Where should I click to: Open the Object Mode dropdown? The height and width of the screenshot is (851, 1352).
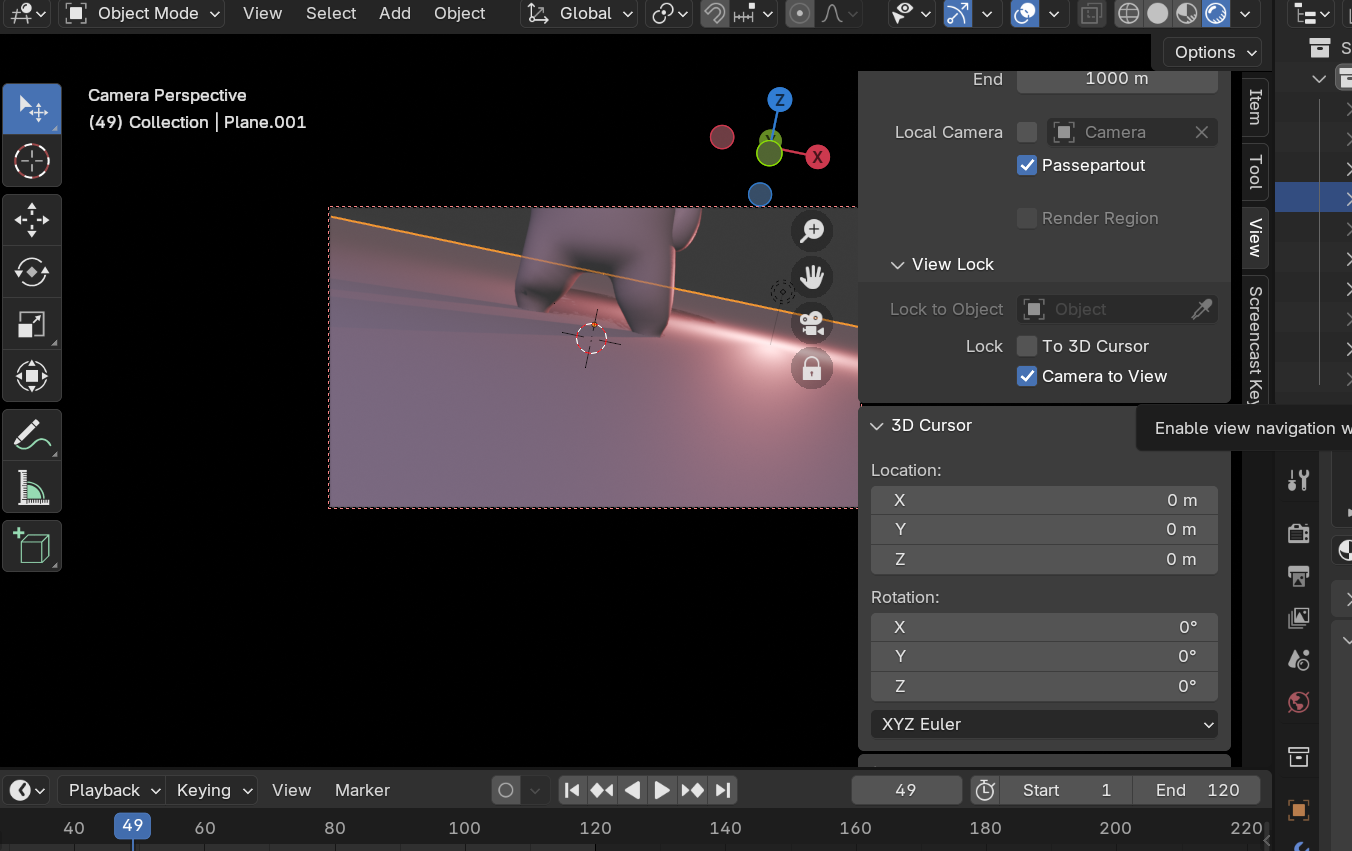[142, 14]
